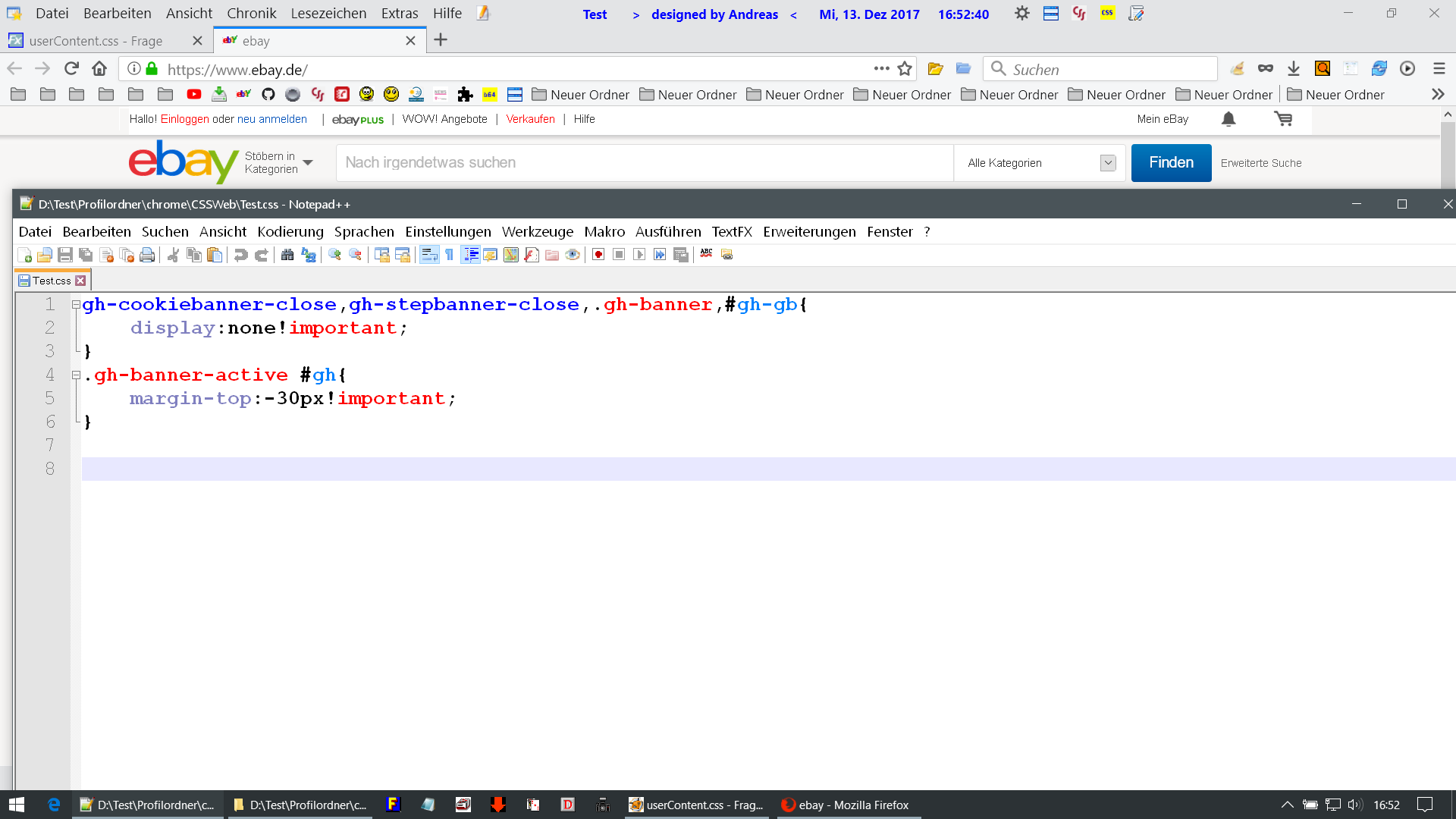Click the Undo arrow icon
Screen dimensions: 1456x819
240,255
